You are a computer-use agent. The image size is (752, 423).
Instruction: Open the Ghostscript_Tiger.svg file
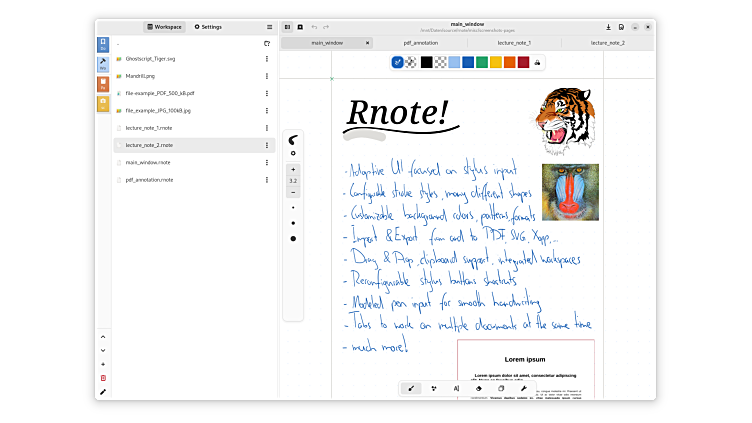coord(194,59)
